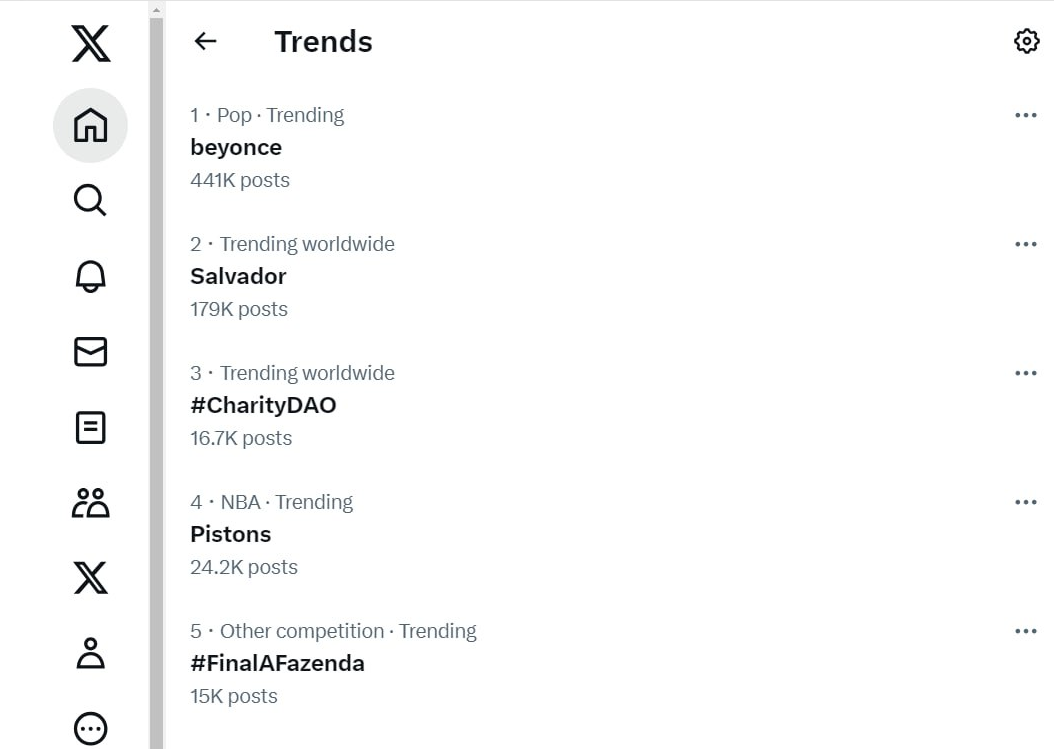Open More circle-ellipsis sidebar menu
The height and width of the screenshot is (750, 1054).
pos(90,728)
